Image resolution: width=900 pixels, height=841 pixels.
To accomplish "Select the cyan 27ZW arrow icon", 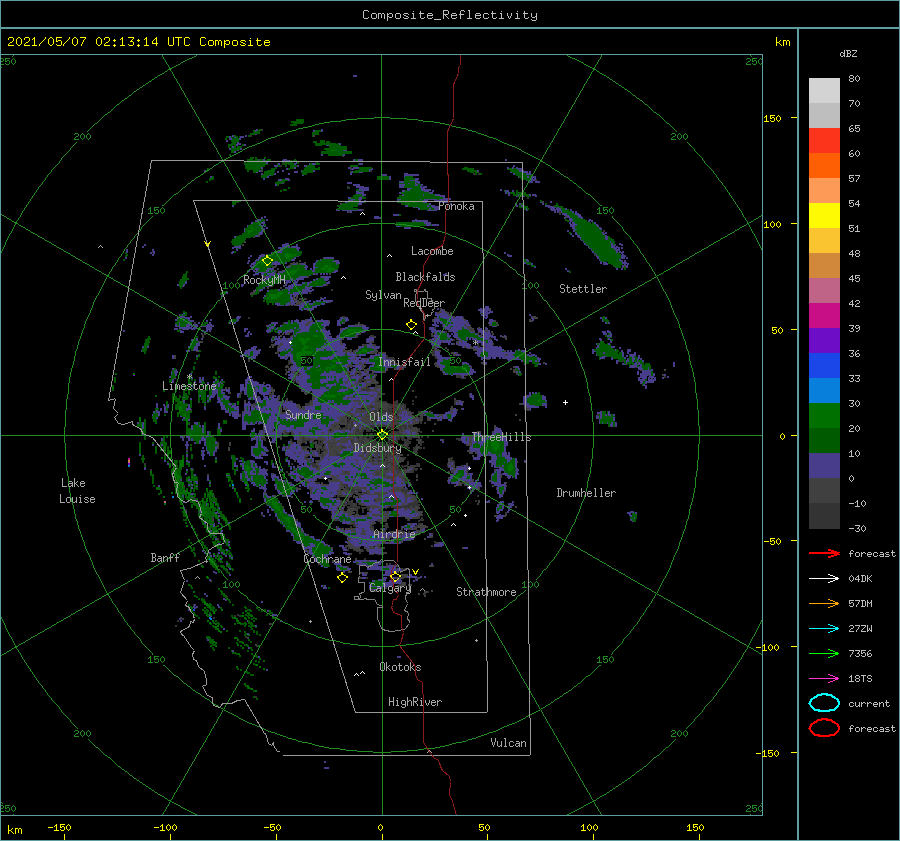I will pyautogui.click(x=824, y=629).
